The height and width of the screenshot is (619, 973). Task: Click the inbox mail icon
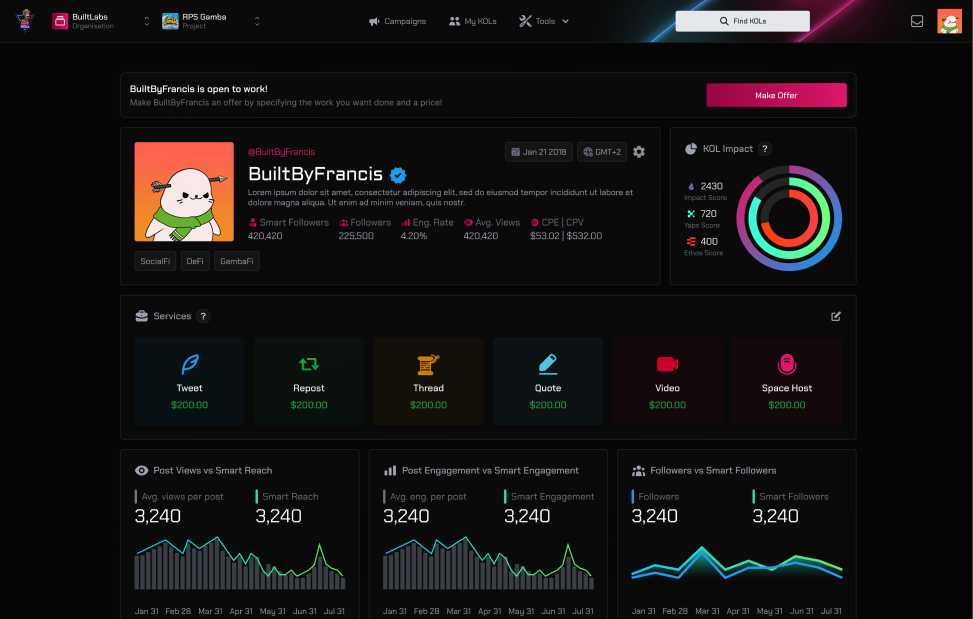coord(917,21)
